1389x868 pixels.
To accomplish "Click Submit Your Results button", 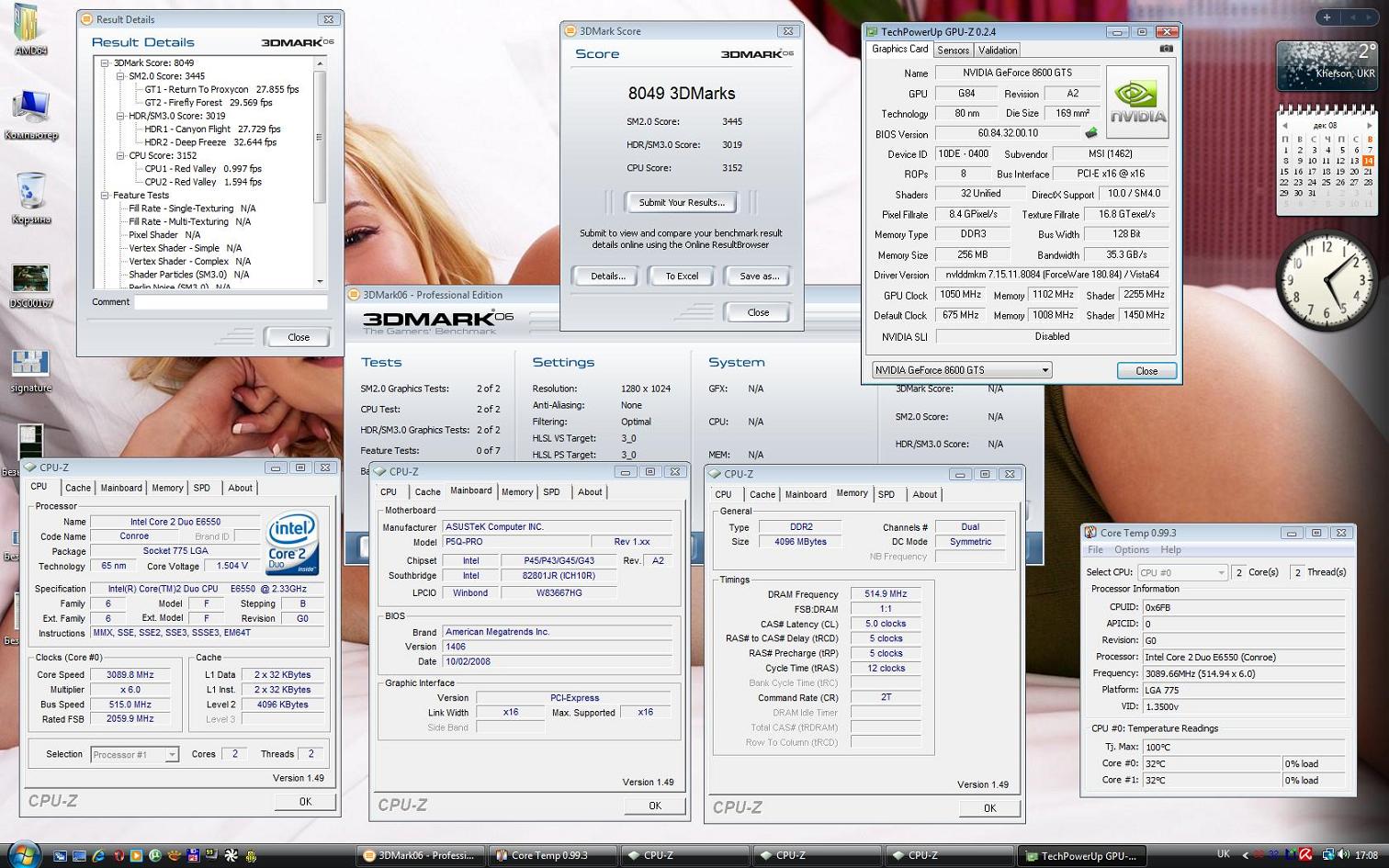I will [x=682, y=202].
